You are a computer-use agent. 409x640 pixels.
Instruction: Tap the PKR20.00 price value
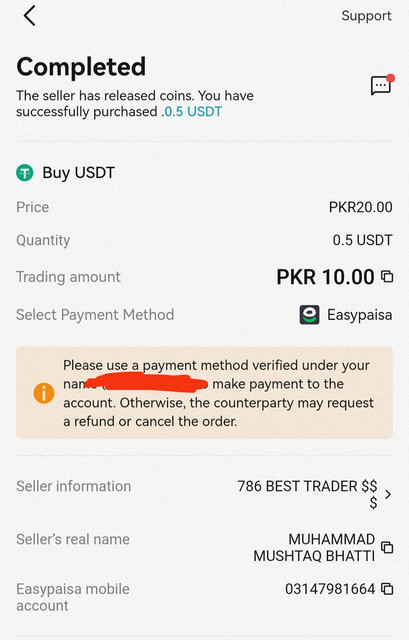click(360, 207)
